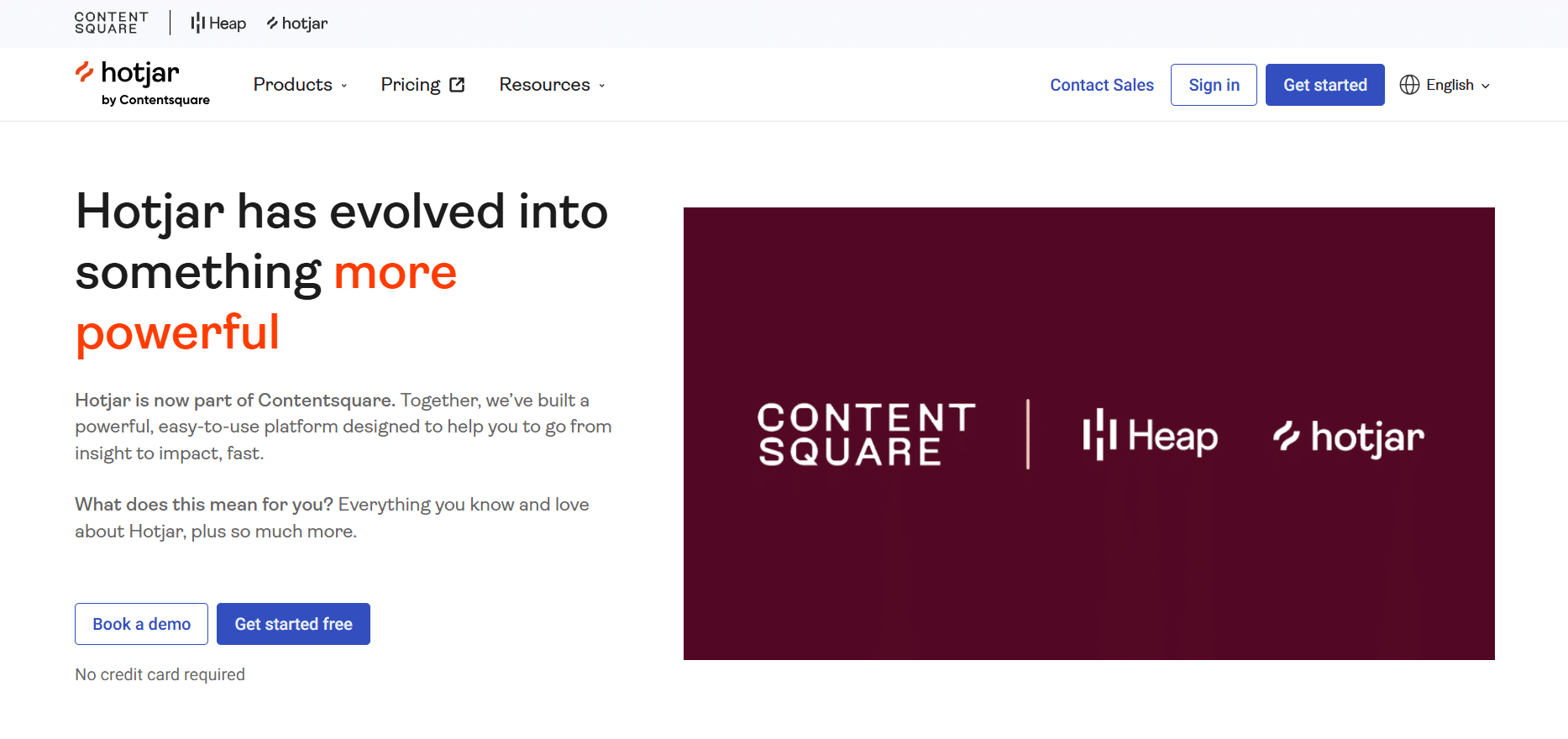The image size is (1568, 739).
Task: Open the Heap logo link in top bar
Action: pyautogui.click(x=218, y=24)
